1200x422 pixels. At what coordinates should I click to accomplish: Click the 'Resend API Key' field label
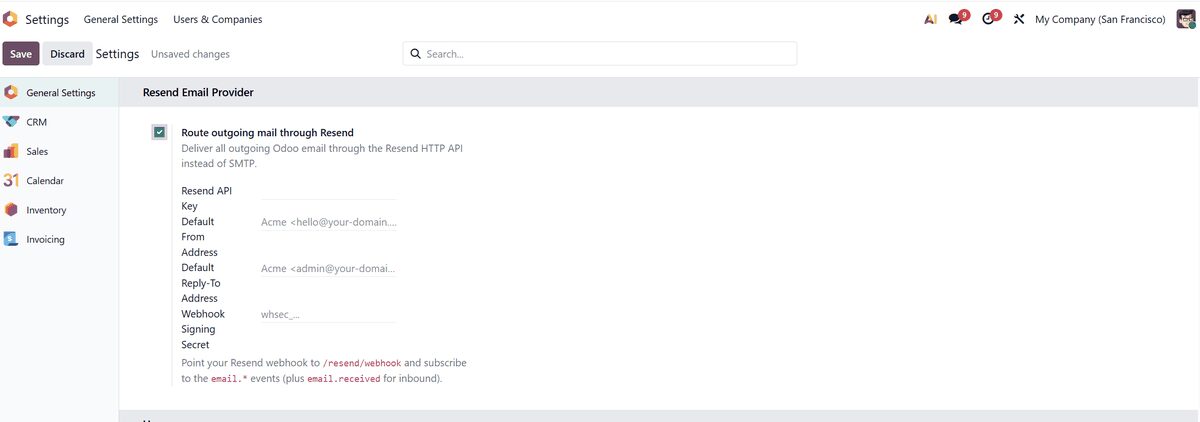tap(207, 198)
